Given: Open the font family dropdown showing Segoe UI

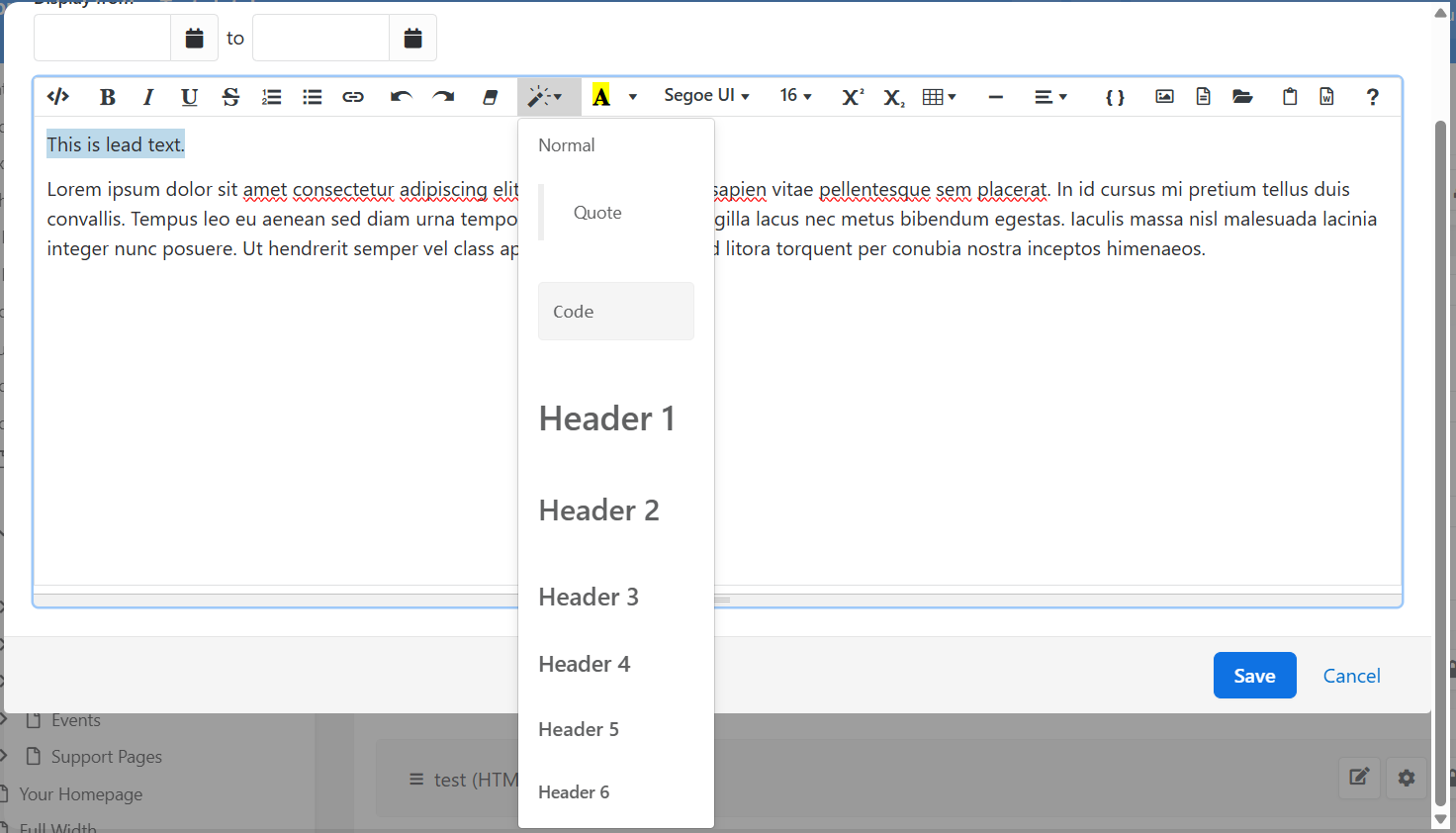Looking at the screenshot, I should [x=706, y=95].
